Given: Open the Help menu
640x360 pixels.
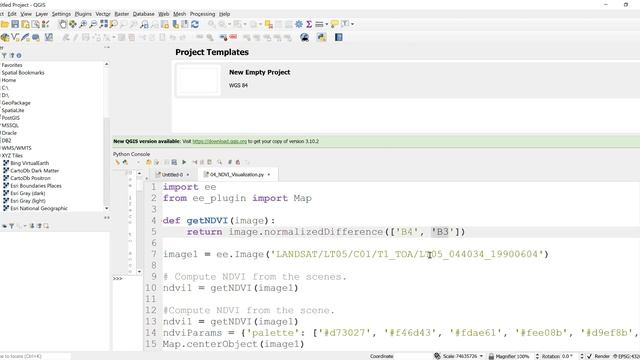Looking at the screenshot, I should (224, 14).
